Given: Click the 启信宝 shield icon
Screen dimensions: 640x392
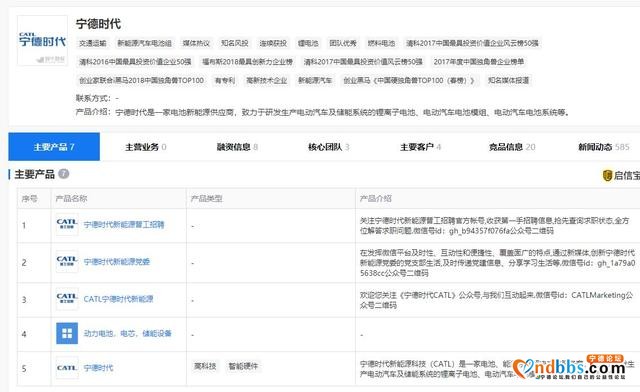Looking at the screenshot, I should tap(607, 176).
